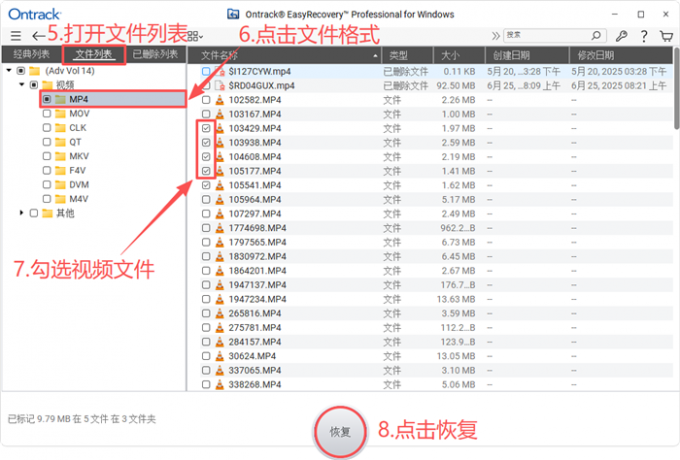Select the DVM folder icon
Viewport: 680px width, 460px height.
point(61,185)
